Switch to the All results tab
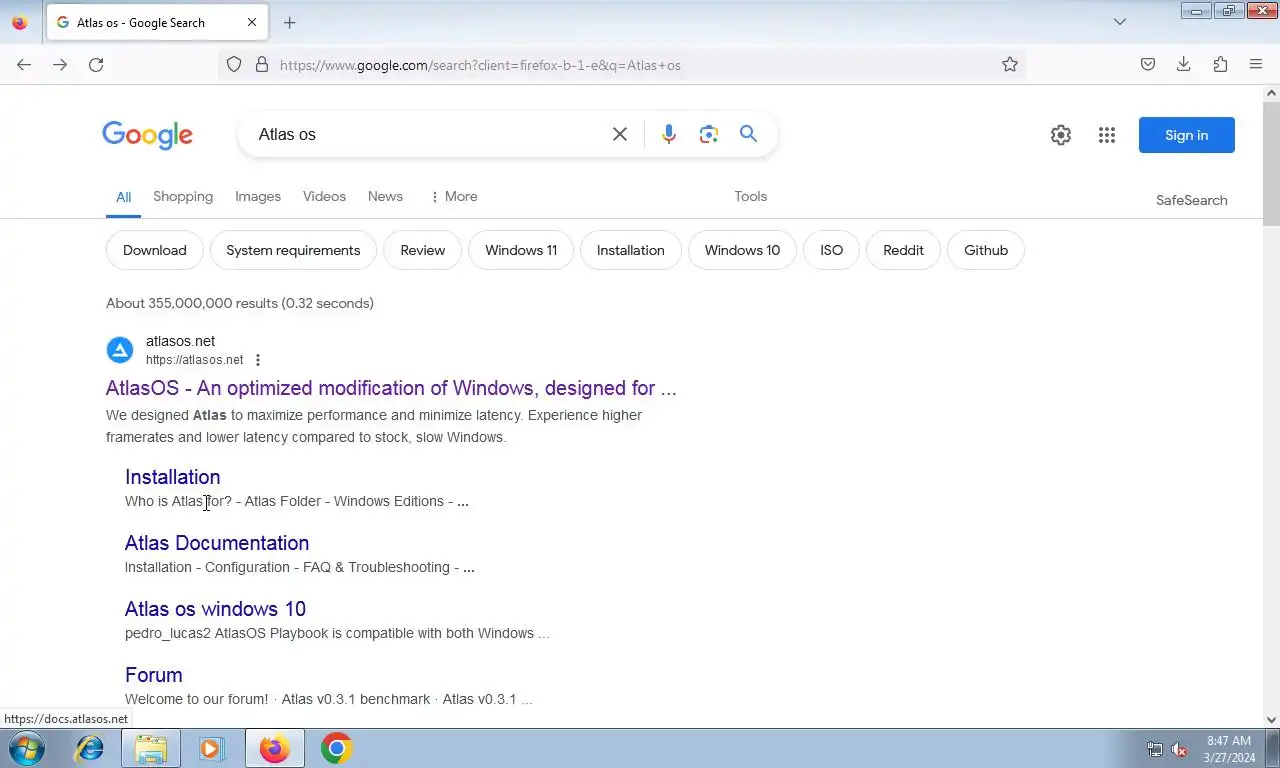Image resolution: width=1280 pixels, height=768 pixels. (x=123, y=197)
